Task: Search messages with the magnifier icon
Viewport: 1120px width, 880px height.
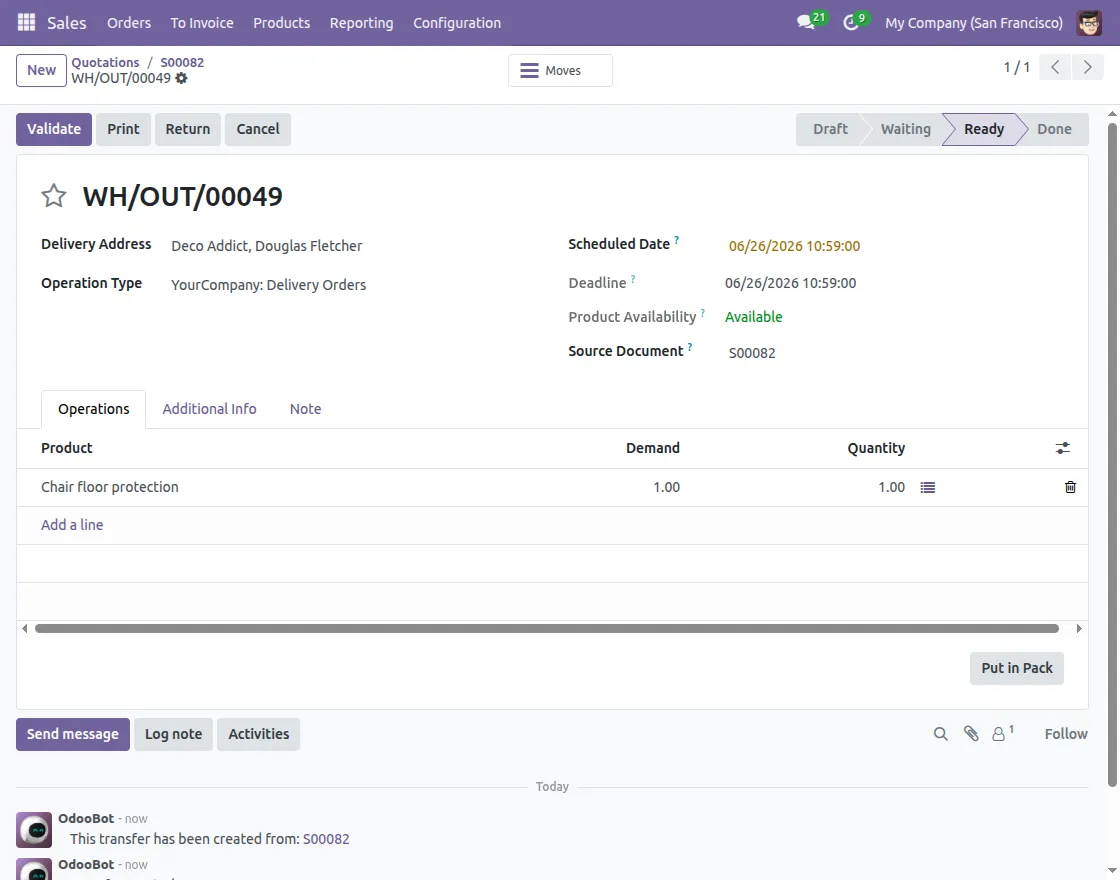Action: click(941, 734)
